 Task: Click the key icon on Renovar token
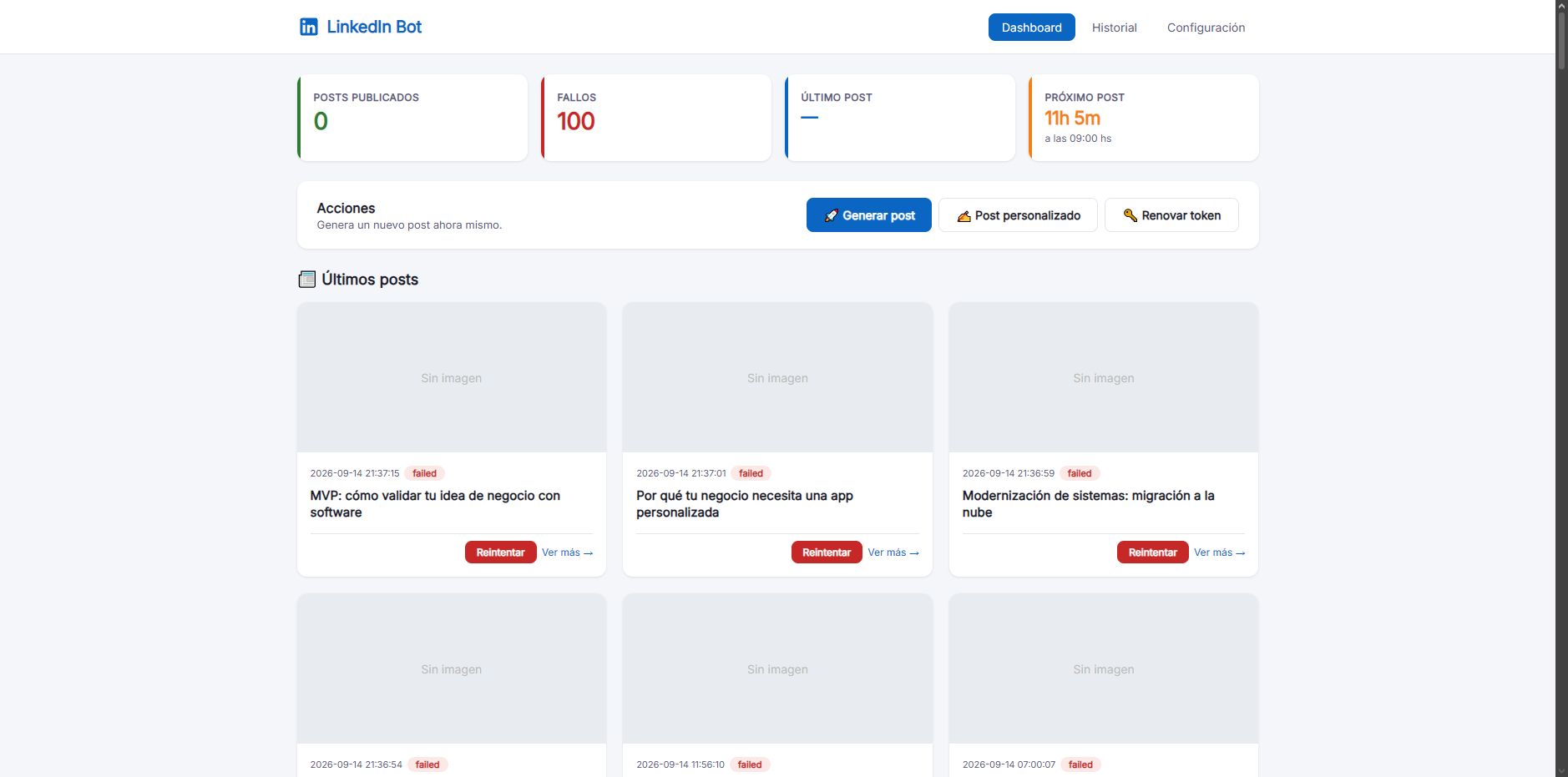(1130, 215)
